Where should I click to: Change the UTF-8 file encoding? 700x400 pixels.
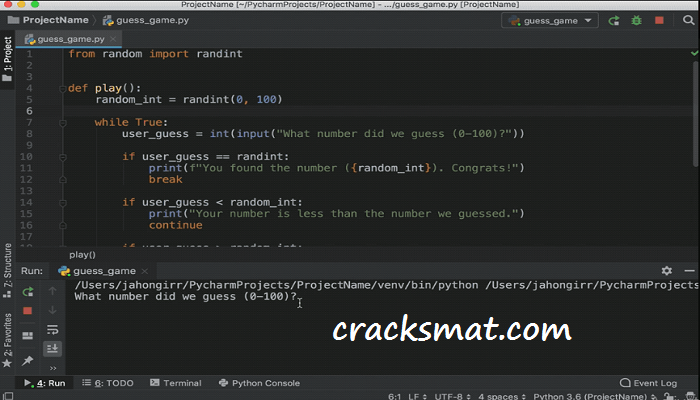(x=452, y=396)
